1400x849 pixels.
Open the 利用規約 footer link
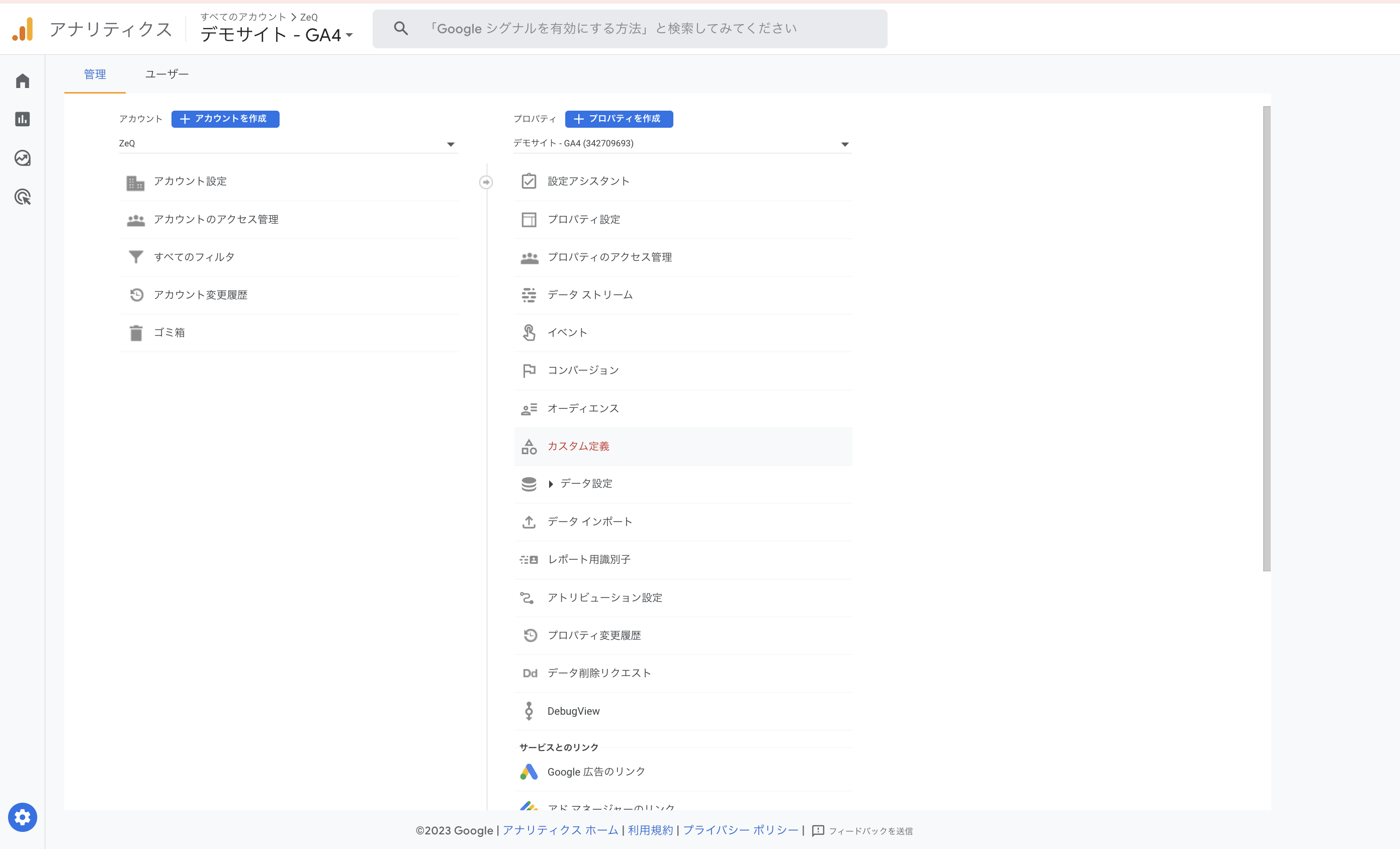pyautogui.click(x=650, y=830)
